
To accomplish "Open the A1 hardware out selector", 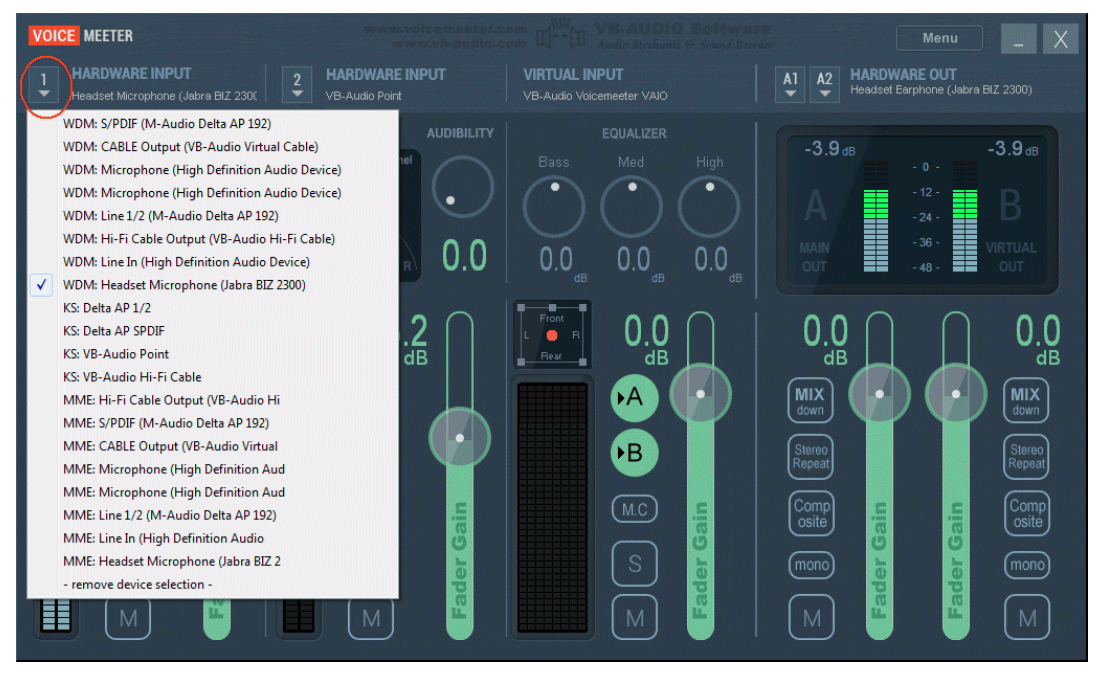I will click(791, 85).
